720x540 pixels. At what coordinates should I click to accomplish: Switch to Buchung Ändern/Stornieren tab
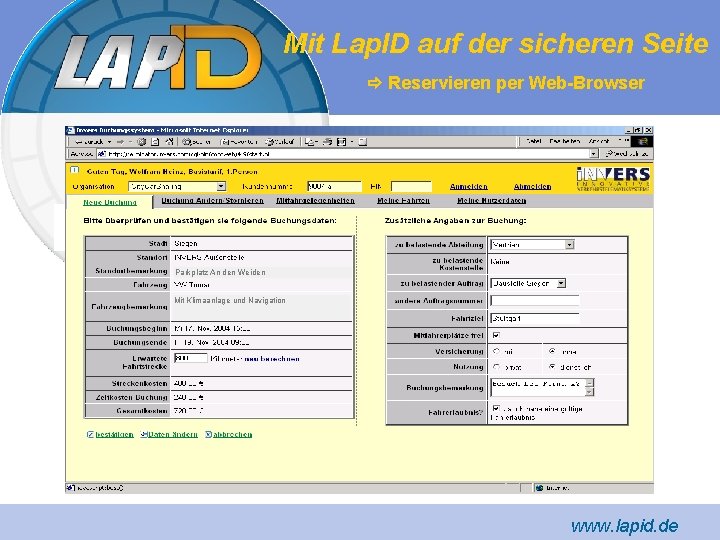[213, 201]
